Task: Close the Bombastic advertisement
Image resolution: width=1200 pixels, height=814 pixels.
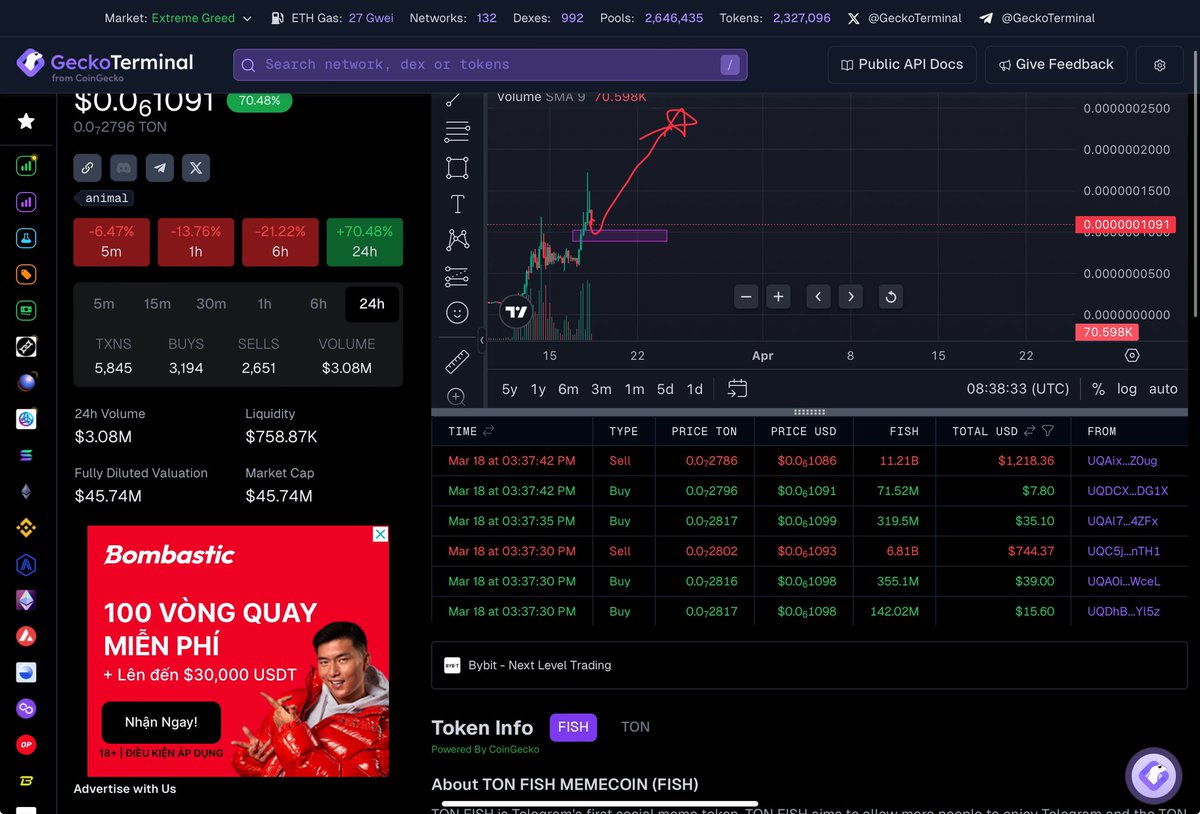Action: click(x=381, y=534)
